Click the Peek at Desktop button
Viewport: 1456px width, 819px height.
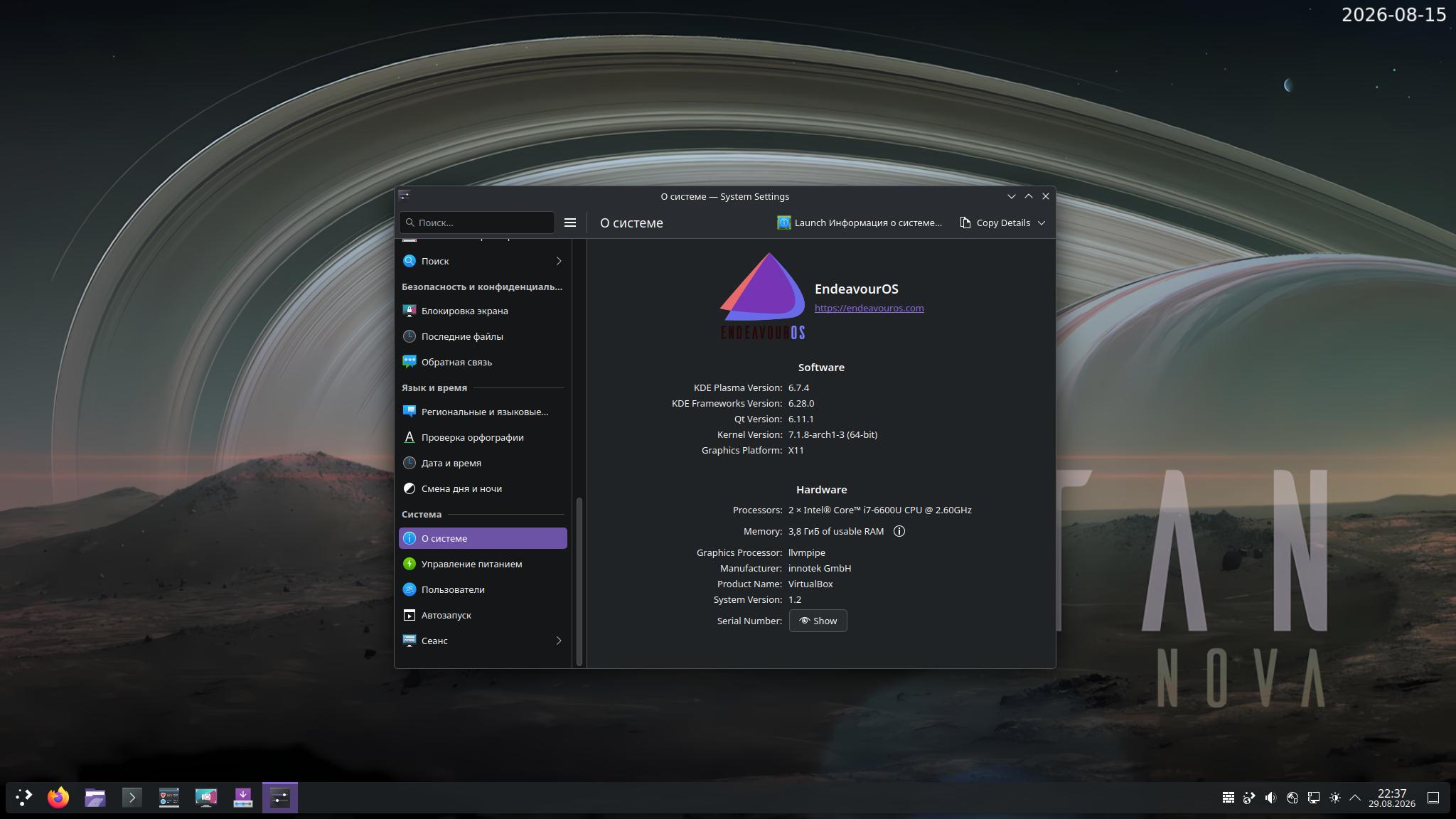(1433, 798)
